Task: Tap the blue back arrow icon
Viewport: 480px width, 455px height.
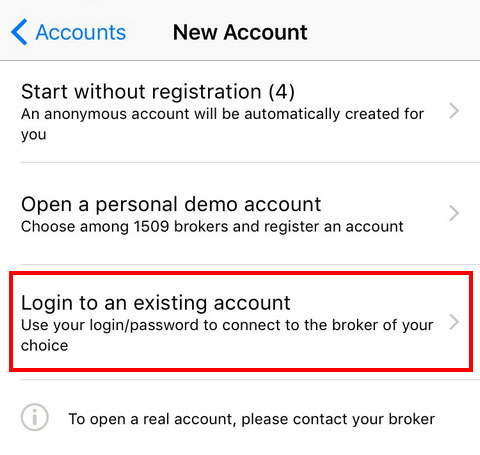Action: 19,32
